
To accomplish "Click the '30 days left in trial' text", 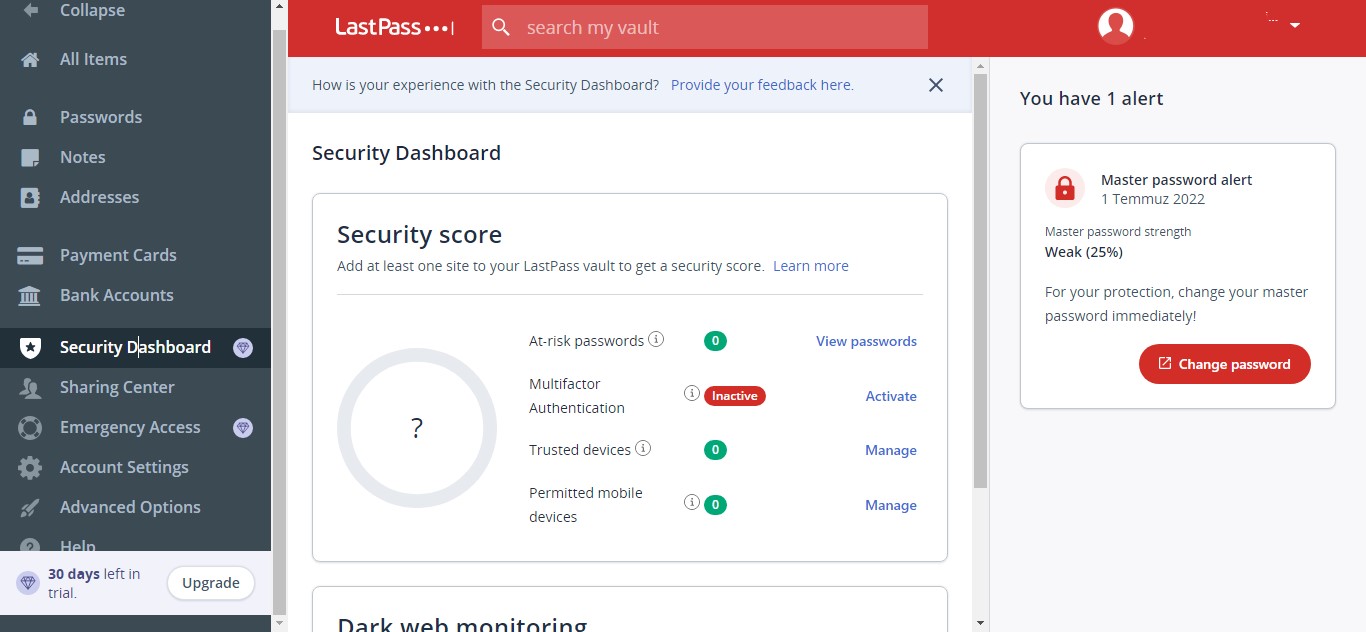I will (x=94, y=583).
